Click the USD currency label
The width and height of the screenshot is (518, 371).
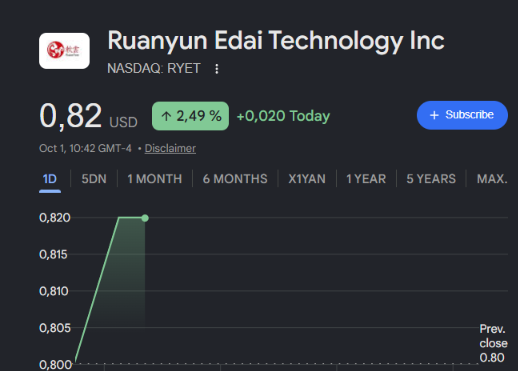(x=123, y=122)
